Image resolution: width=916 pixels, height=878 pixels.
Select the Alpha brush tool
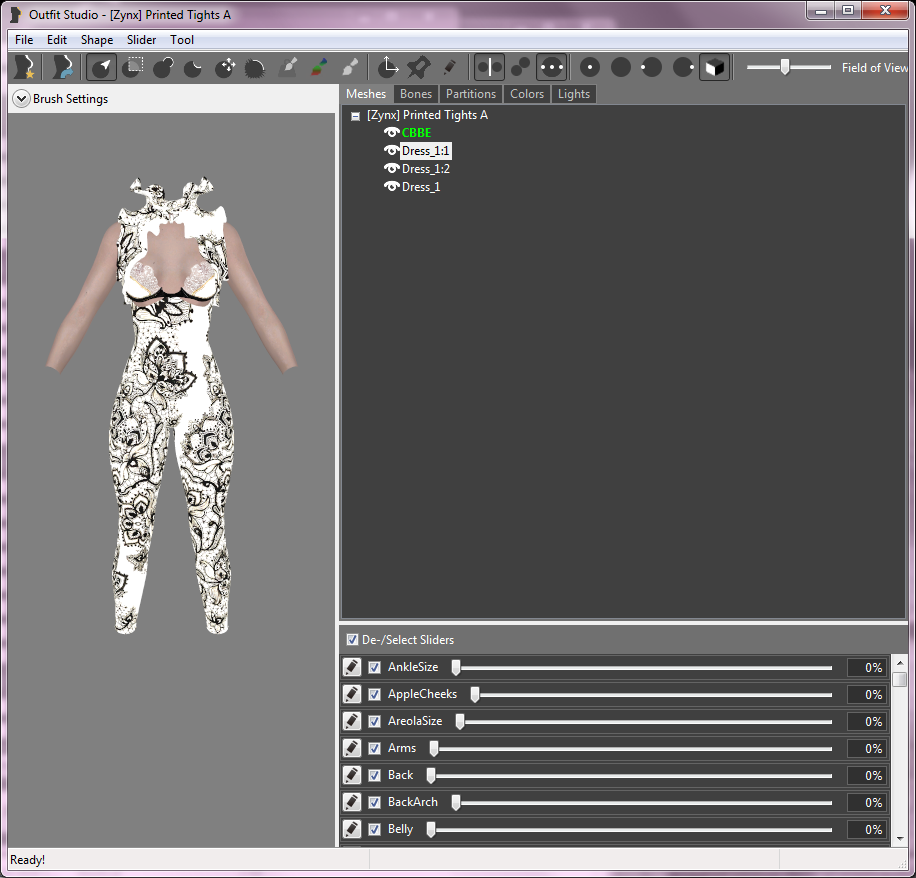pyautogui.click(x=350, y=67)
